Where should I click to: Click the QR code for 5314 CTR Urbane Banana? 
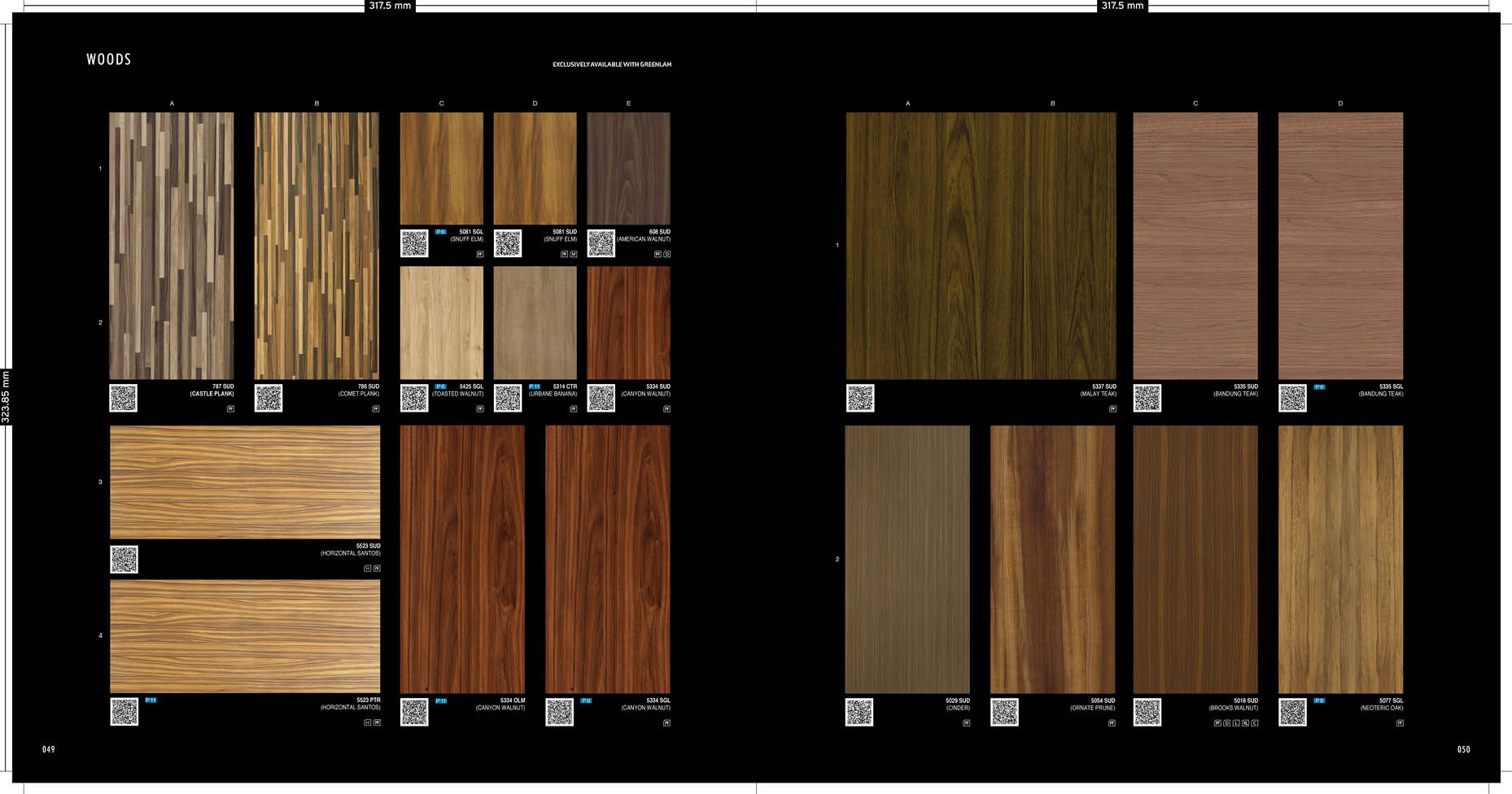point(508,398)
